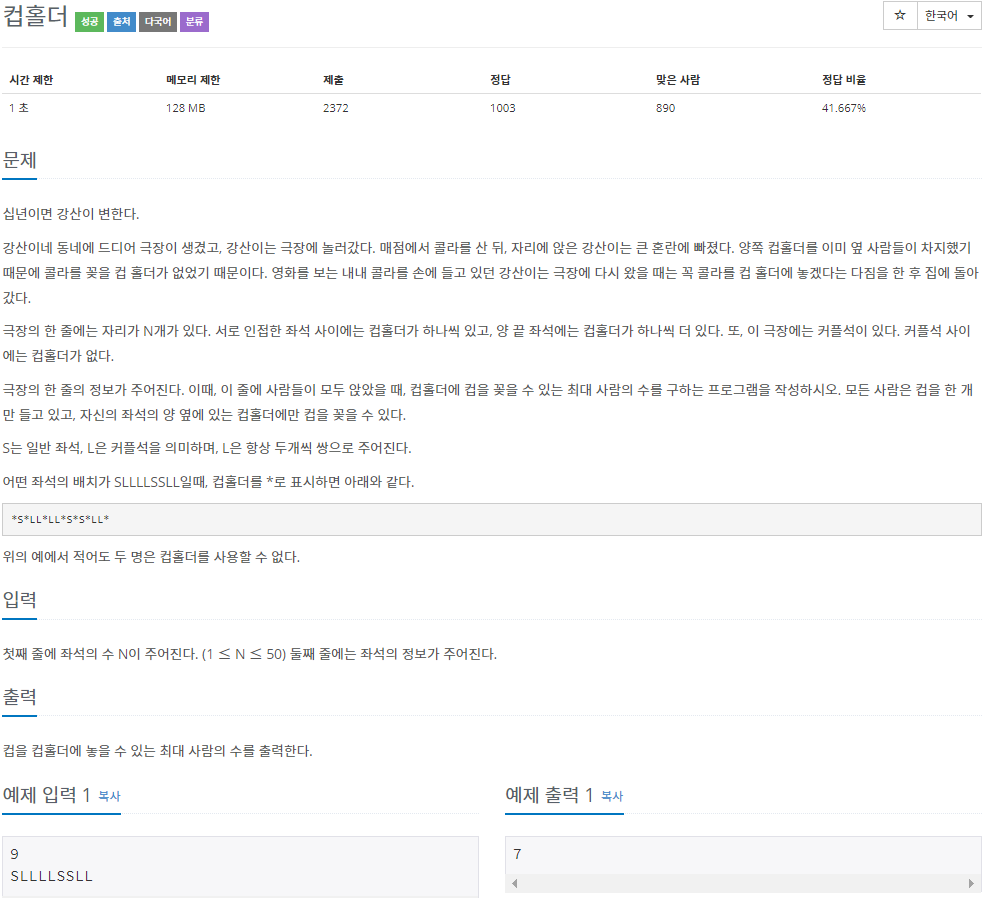Click the 출력 section heading
Image resolution: width=984 pixels, height=898 pixels.
19,697
